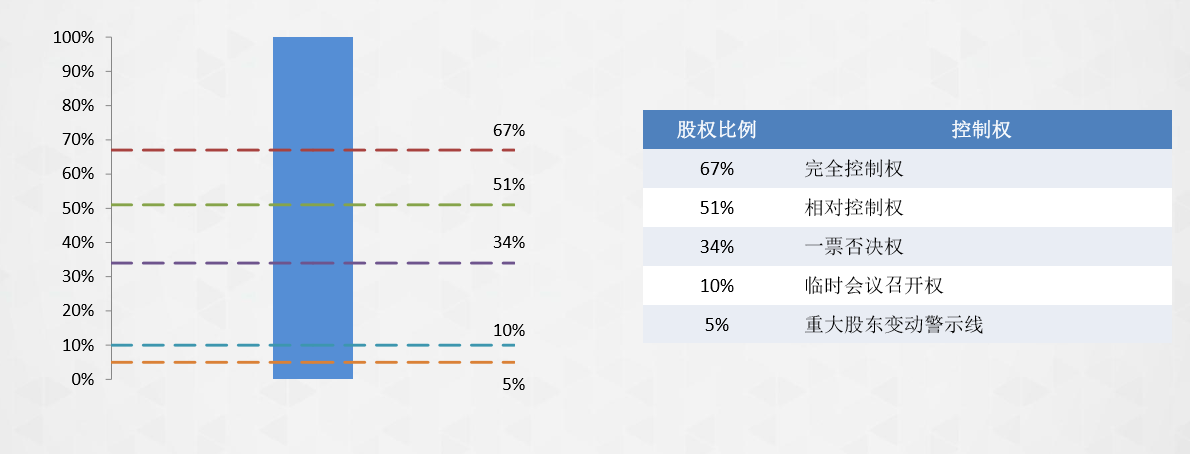Click the 5% label below orange line
This screenshot has width=1190, height=454.
[x=513, y=384]
